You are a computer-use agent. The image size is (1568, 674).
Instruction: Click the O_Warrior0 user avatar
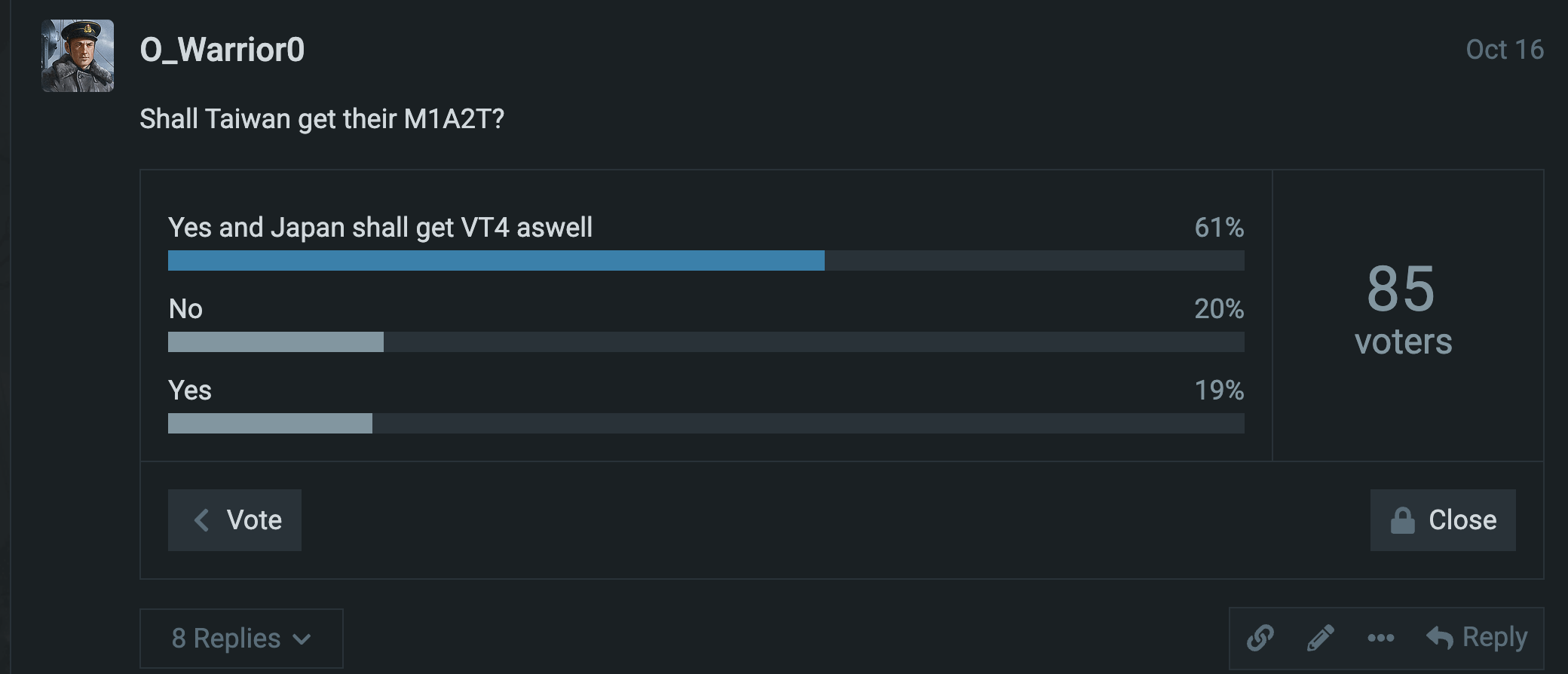(78, 56)
